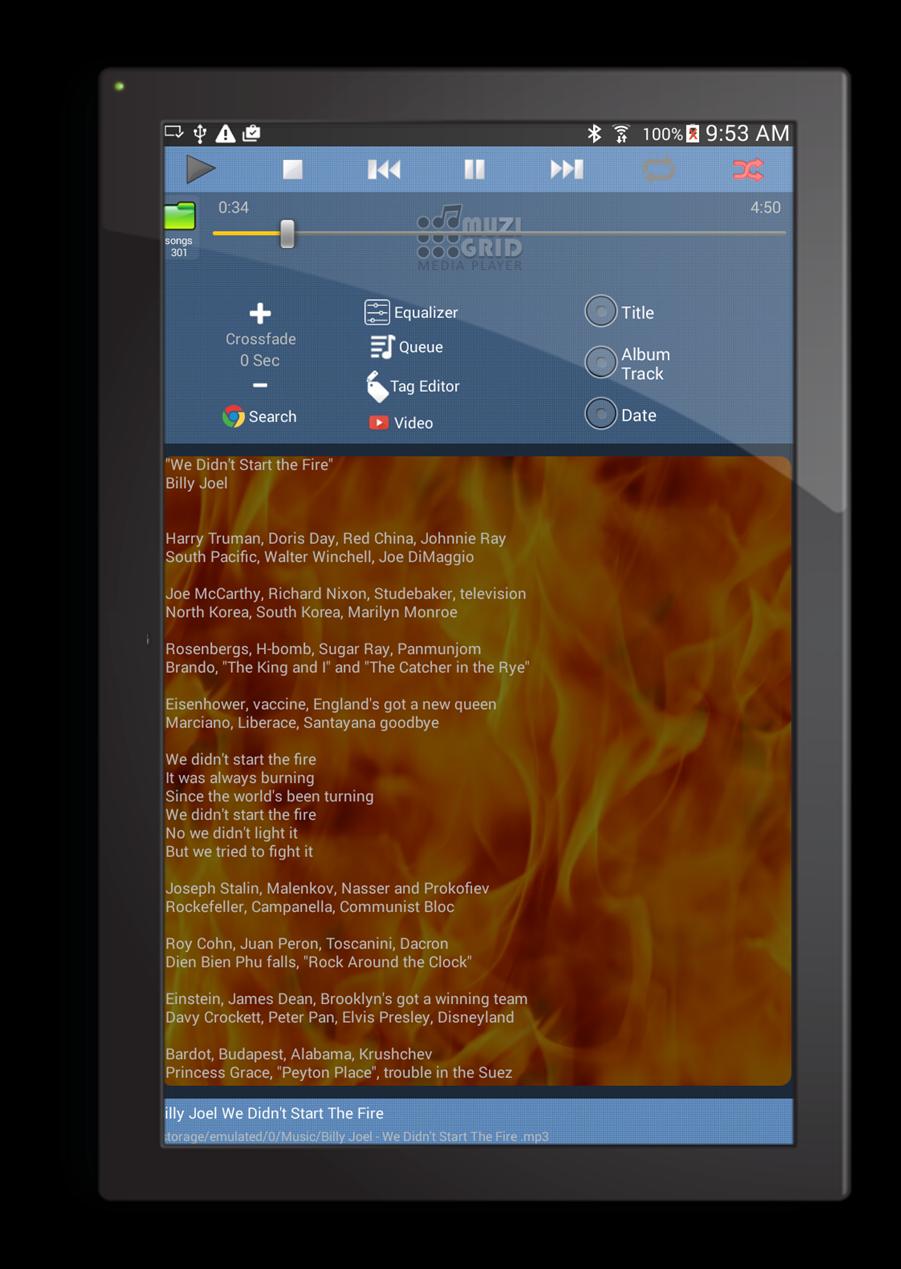Toggle the repeat loop icon
Image resolution: width=901 pixels, height=1269 pixels.
tap(658, 170)
